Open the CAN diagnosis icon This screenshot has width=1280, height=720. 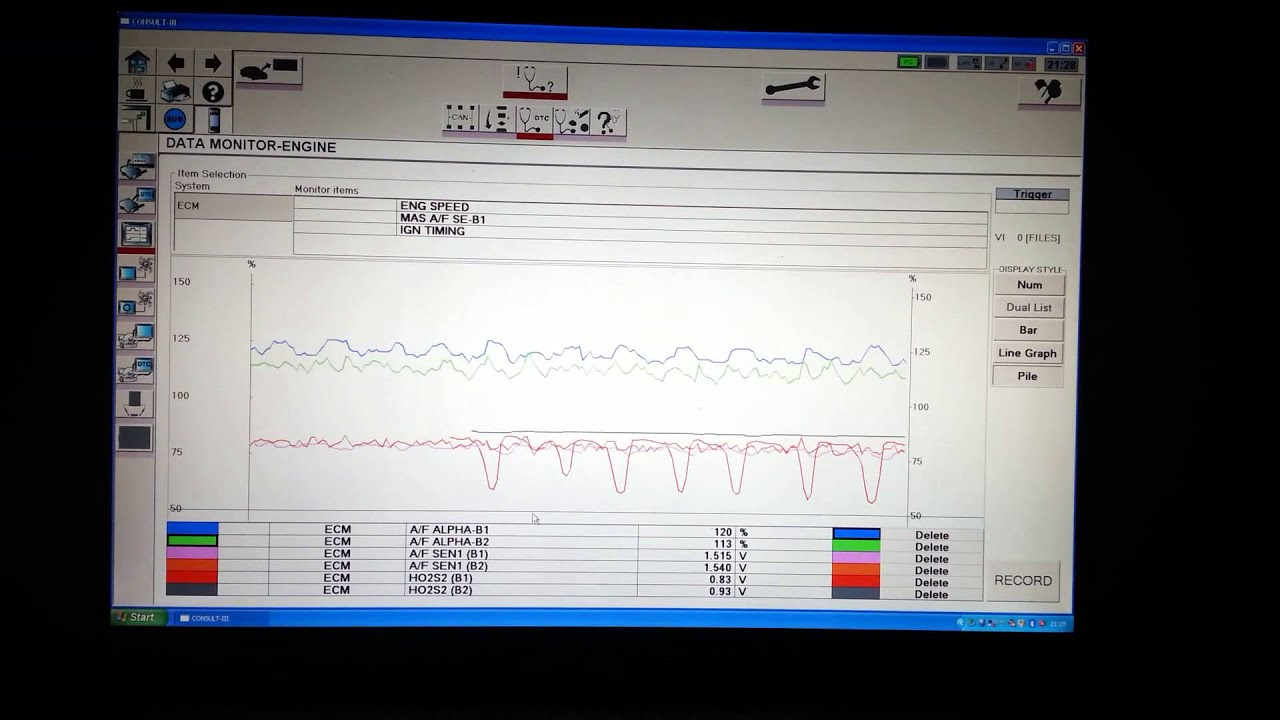click(461, 119)
